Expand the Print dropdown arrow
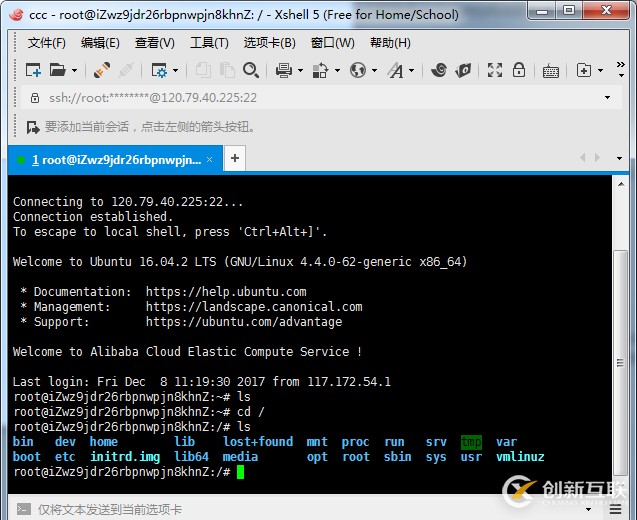Screen dimensions: 637x520 tap(300, 71)
